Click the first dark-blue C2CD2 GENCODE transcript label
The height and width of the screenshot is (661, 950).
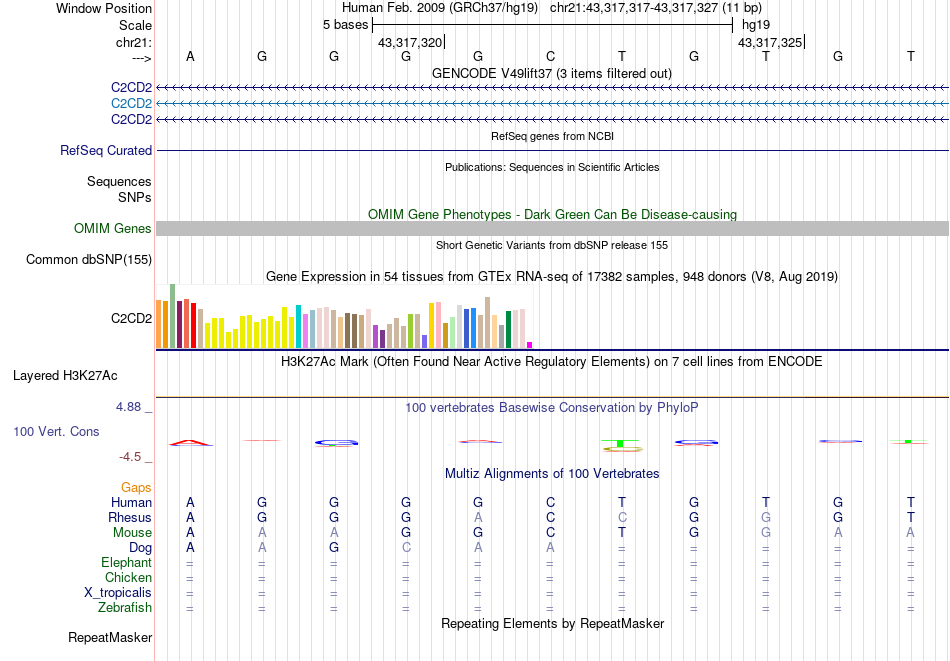(x=131, y=88)
